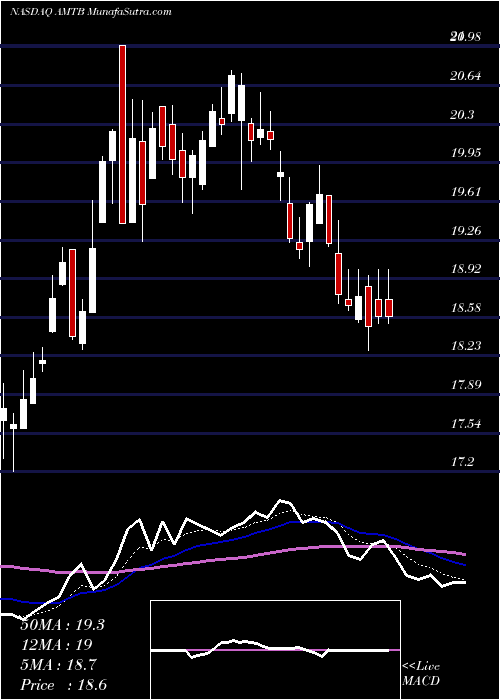Click the last red candlestick on the right

(x=389, y=308)
